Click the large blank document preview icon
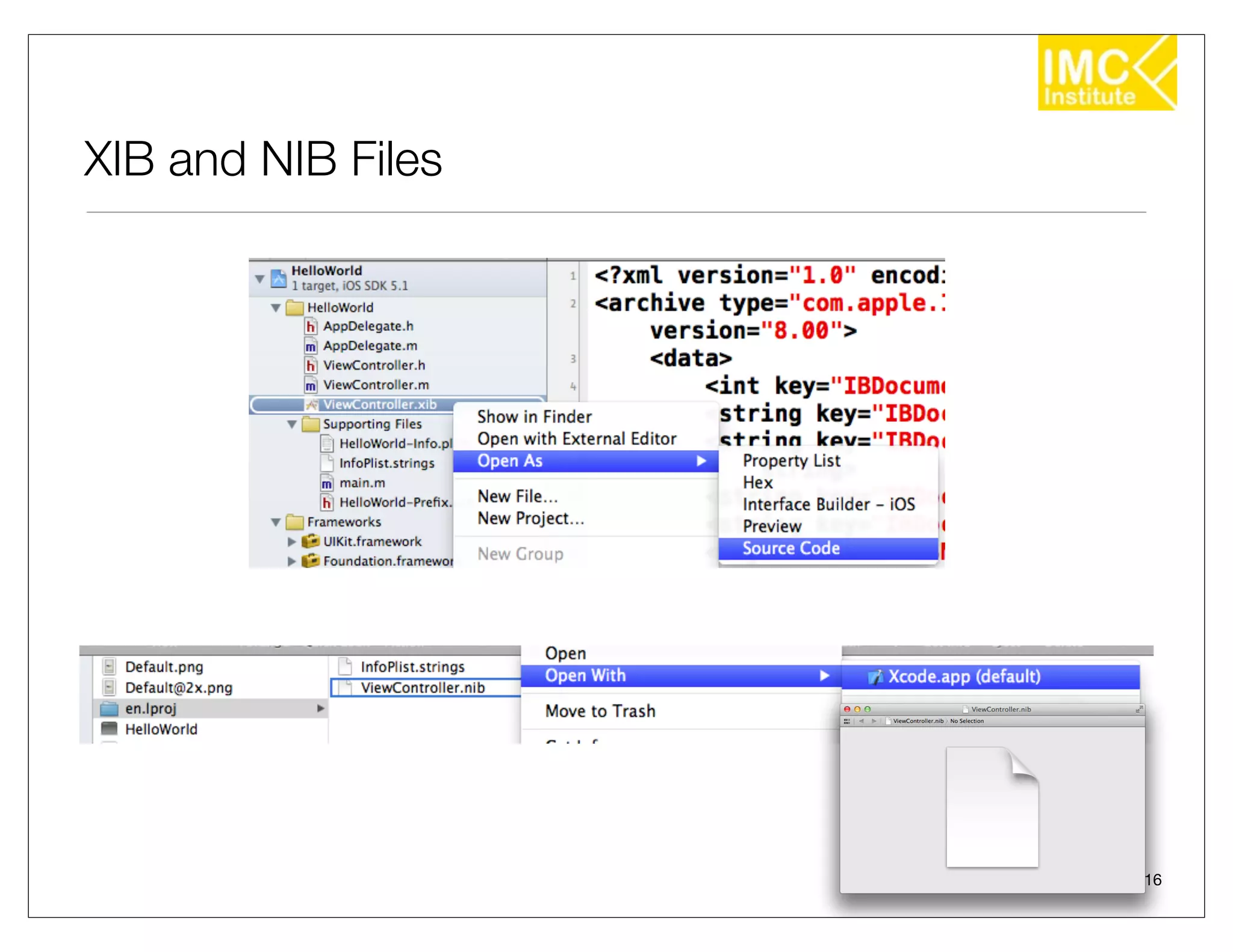The width and height of the screenshot is (1233, 952). (992, 807)
